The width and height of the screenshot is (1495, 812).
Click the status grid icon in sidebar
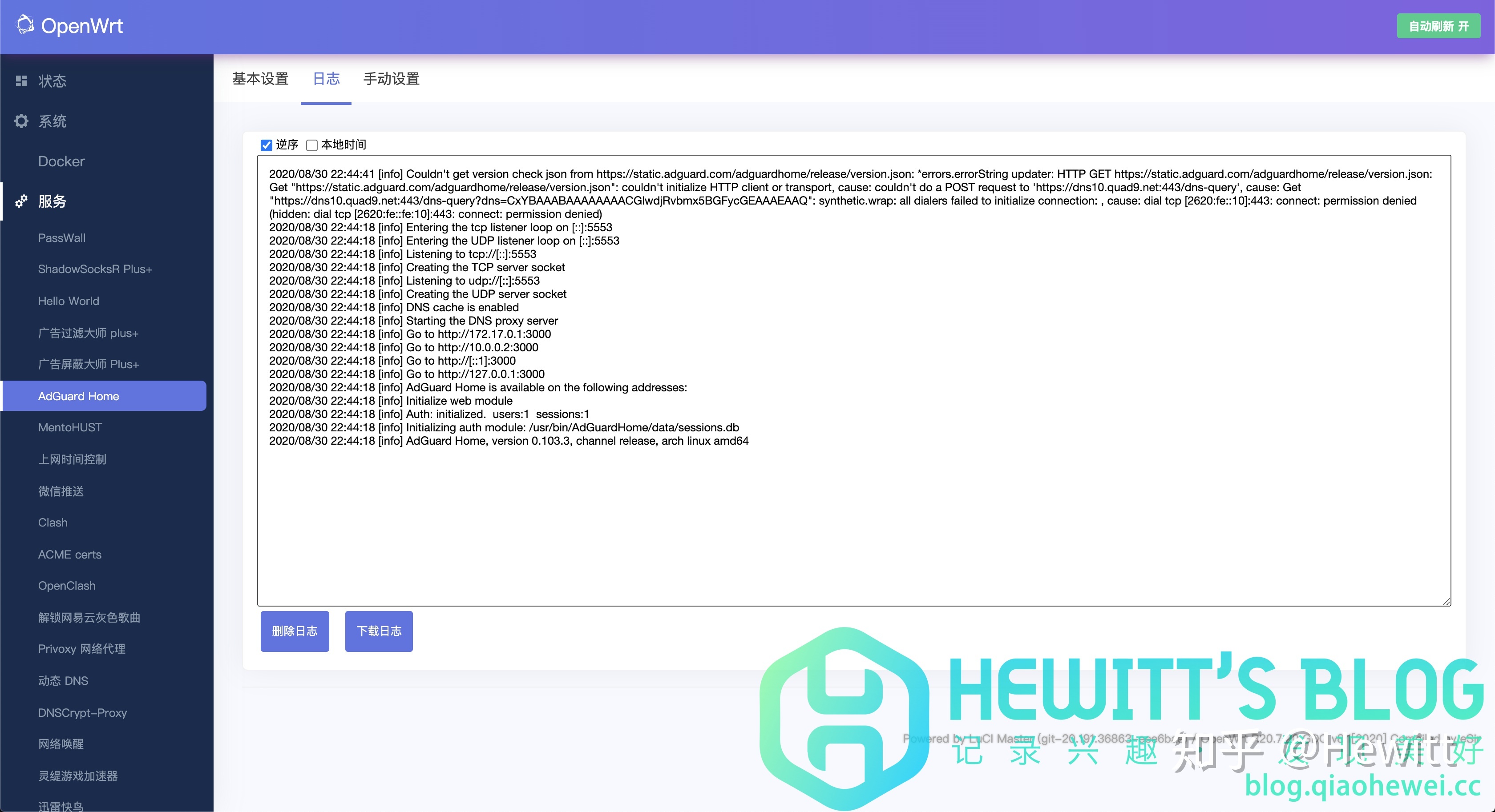pos(21,80)
